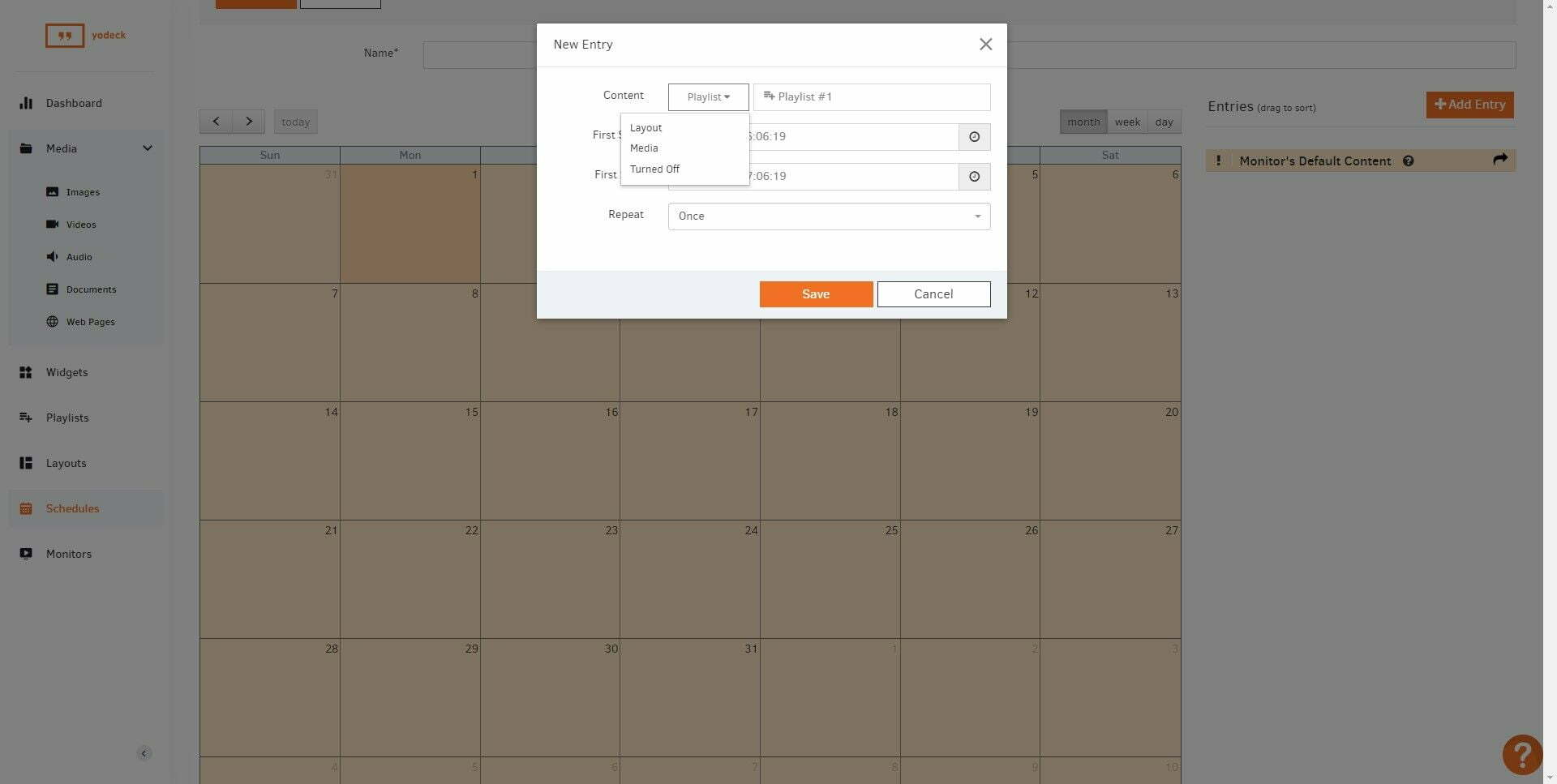The height and width of the screenshot is (784, 1557).
Task: Switch calendar to week view
Action: tap(1127, 122)
